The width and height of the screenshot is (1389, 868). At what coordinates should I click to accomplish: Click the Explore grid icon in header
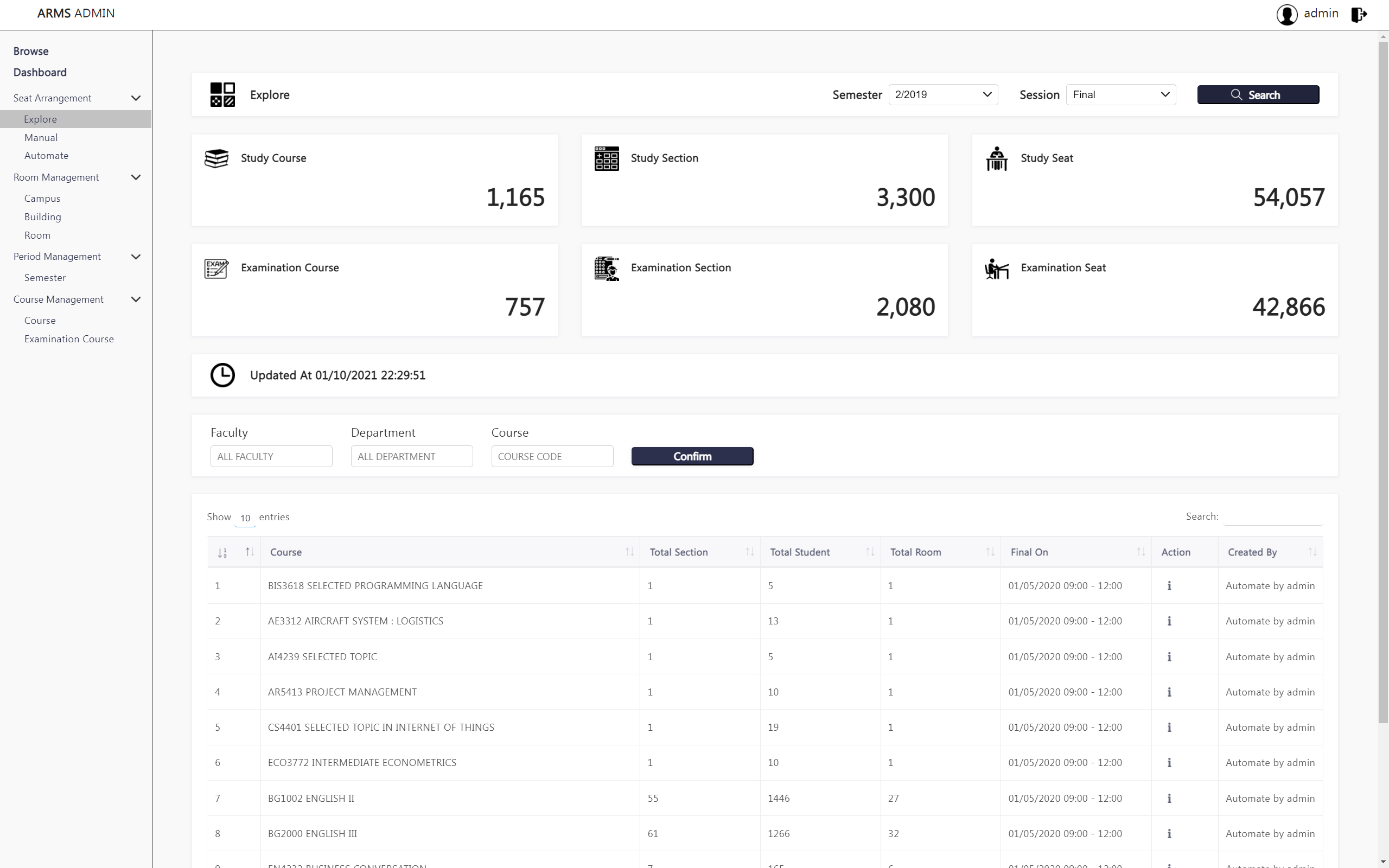click(x=222, y=95)
